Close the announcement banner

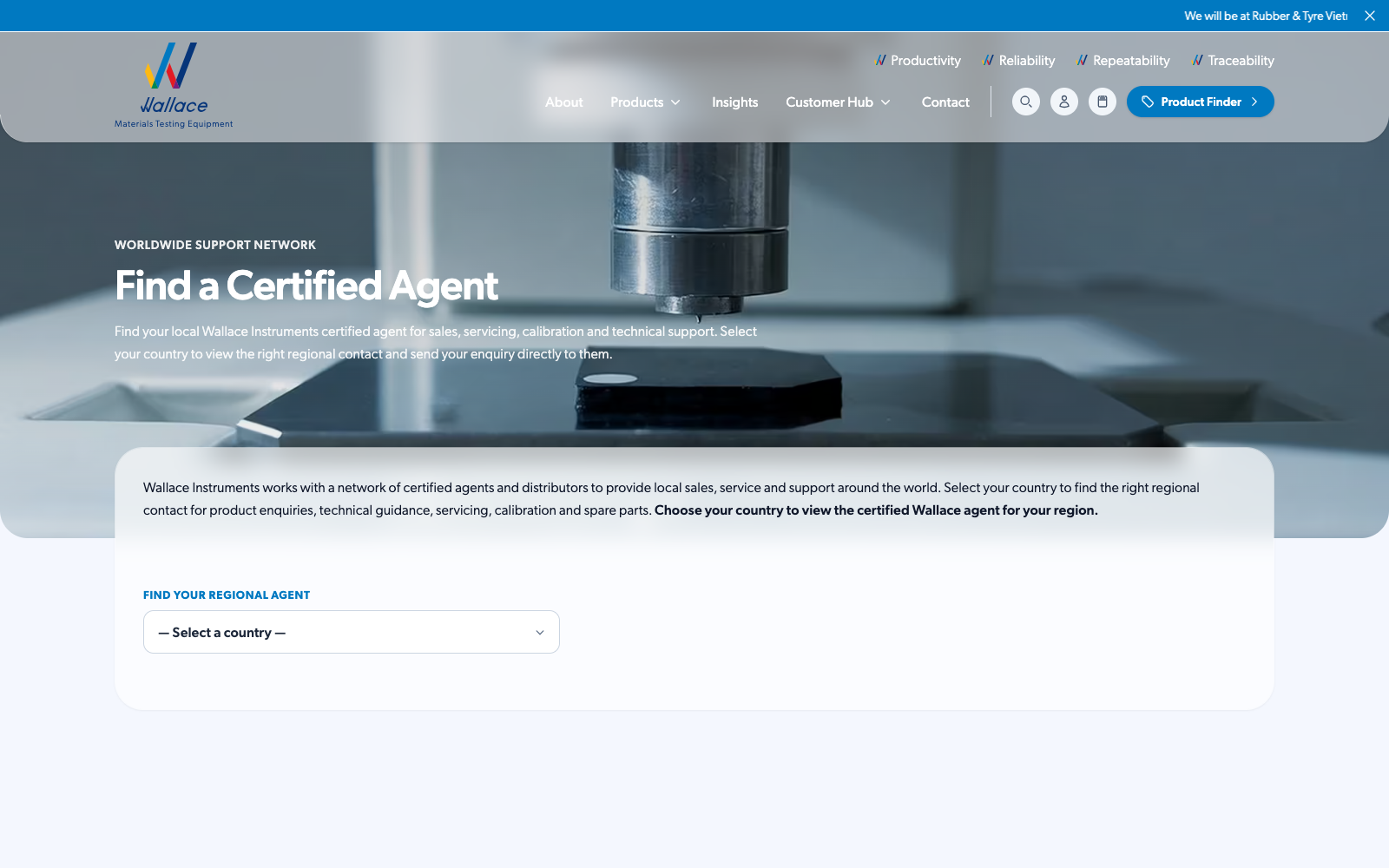[x=1370, y=16]
